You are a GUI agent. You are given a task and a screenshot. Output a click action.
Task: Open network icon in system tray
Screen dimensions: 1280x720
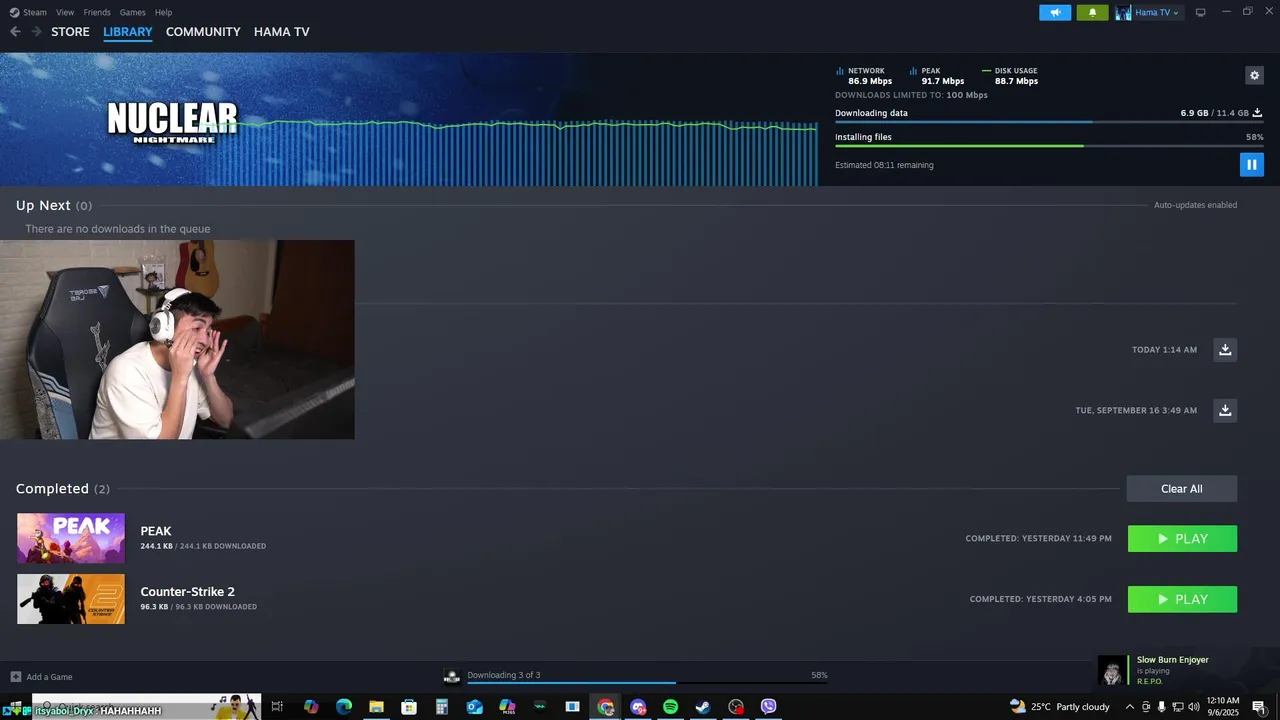pyautogui.click(x=1177, y=707)
